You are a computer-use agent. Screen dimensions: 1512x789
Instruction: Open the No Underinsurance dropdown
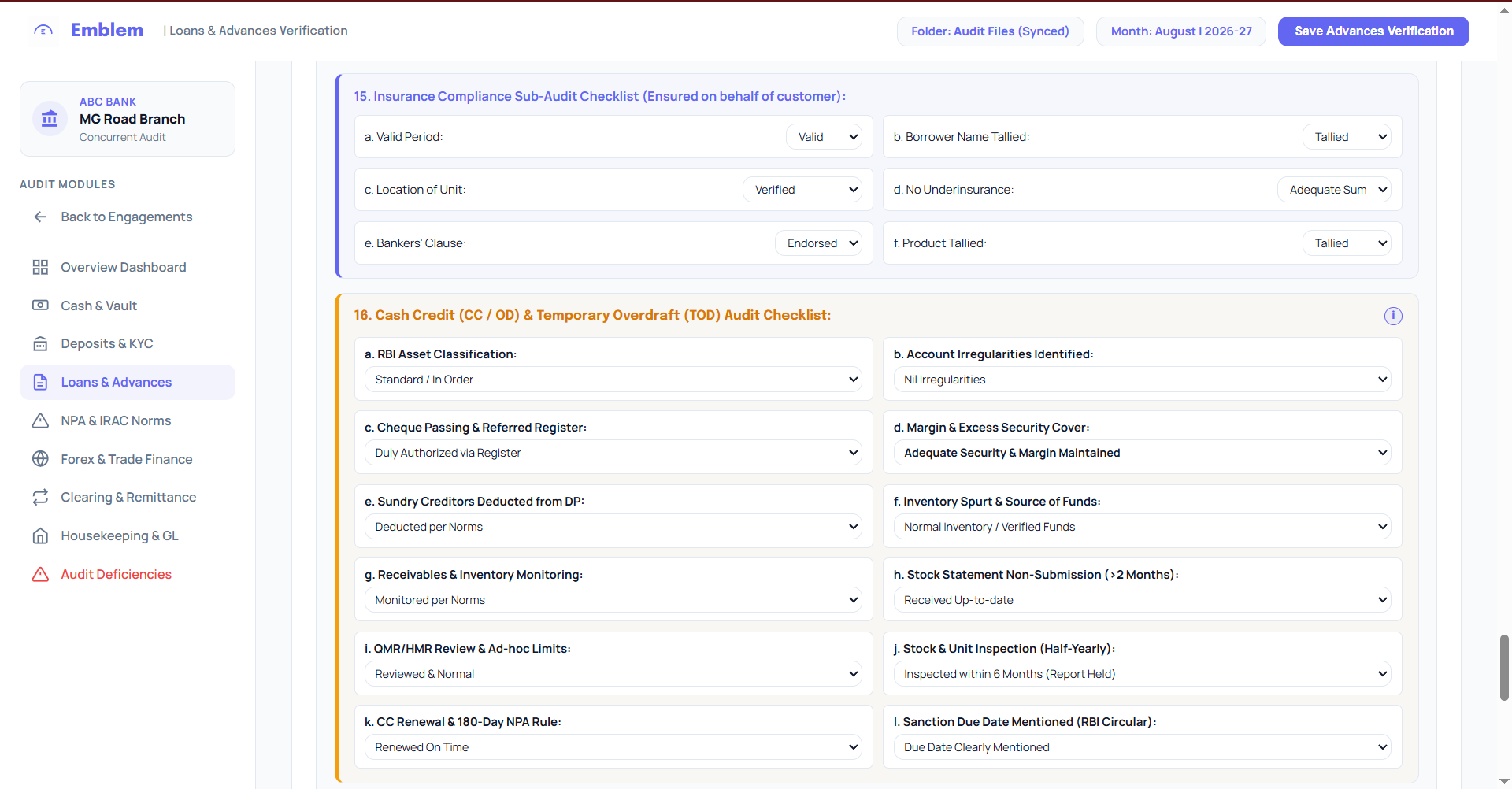point(1334,190)
